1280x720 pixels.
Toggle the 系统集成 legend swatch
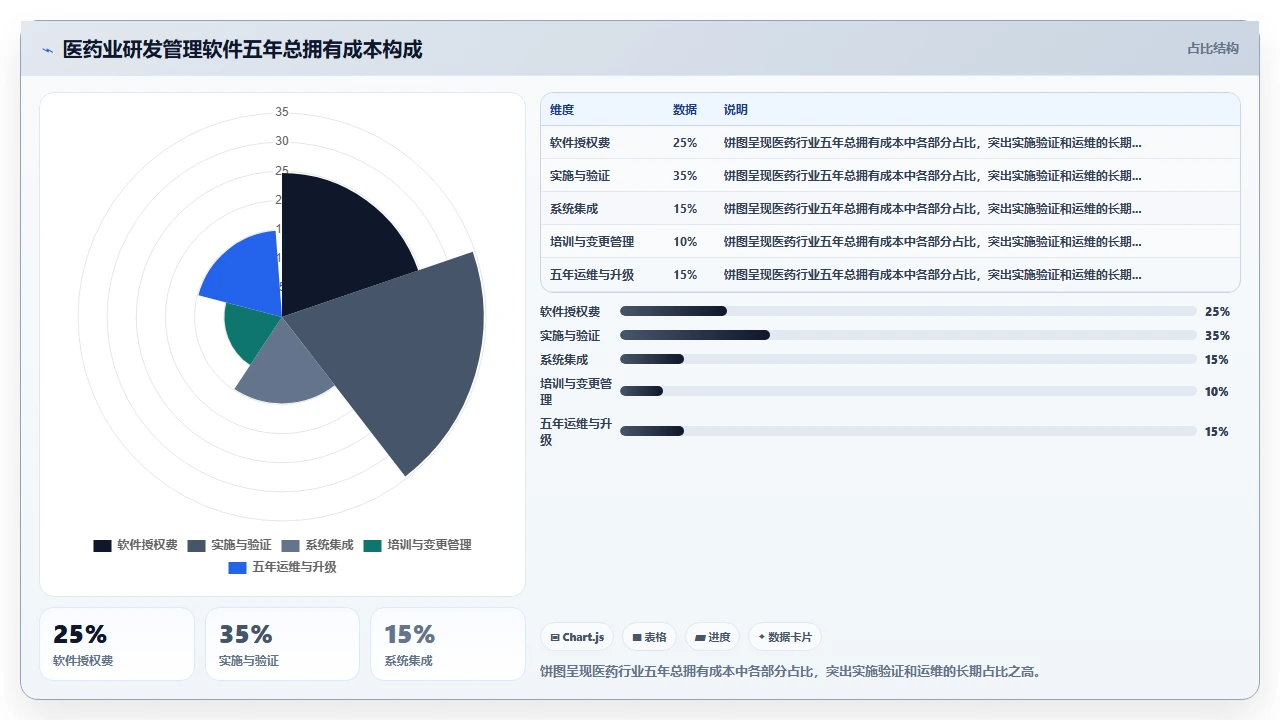pyautogui.click(x=290, y=545)
